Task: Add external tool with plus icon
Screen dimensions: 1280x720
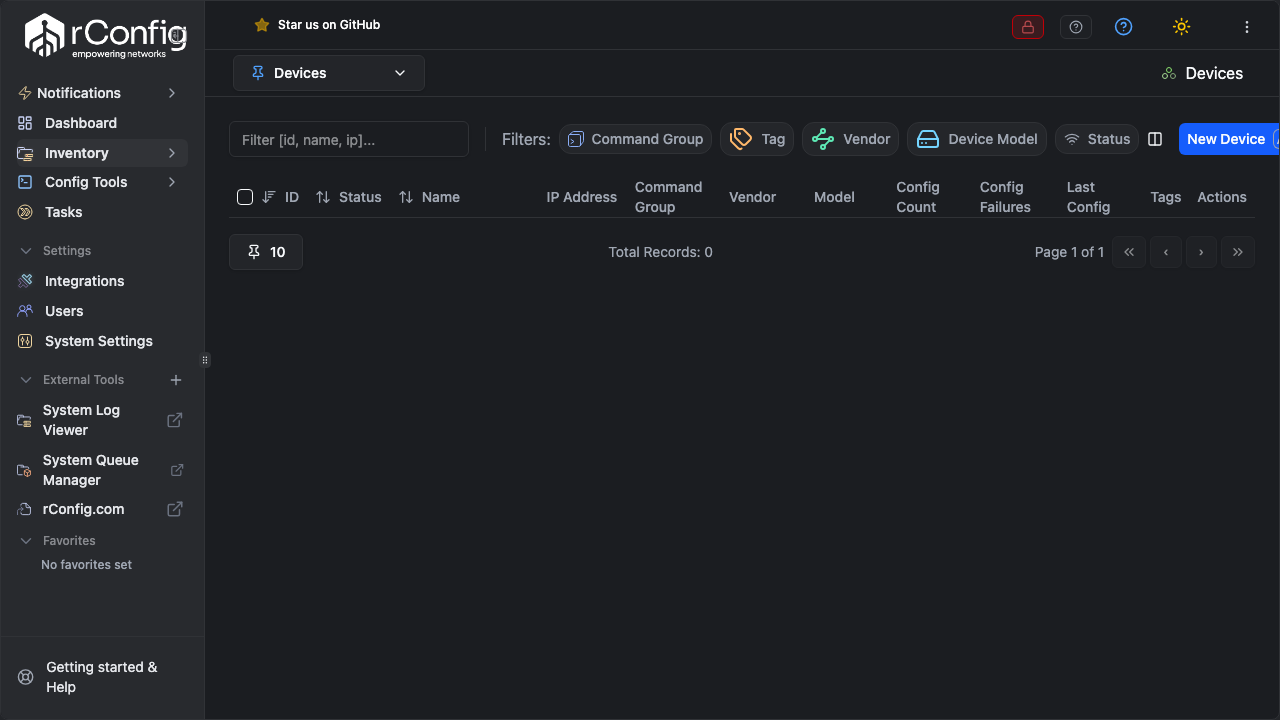Action: [x=176, y=380]
